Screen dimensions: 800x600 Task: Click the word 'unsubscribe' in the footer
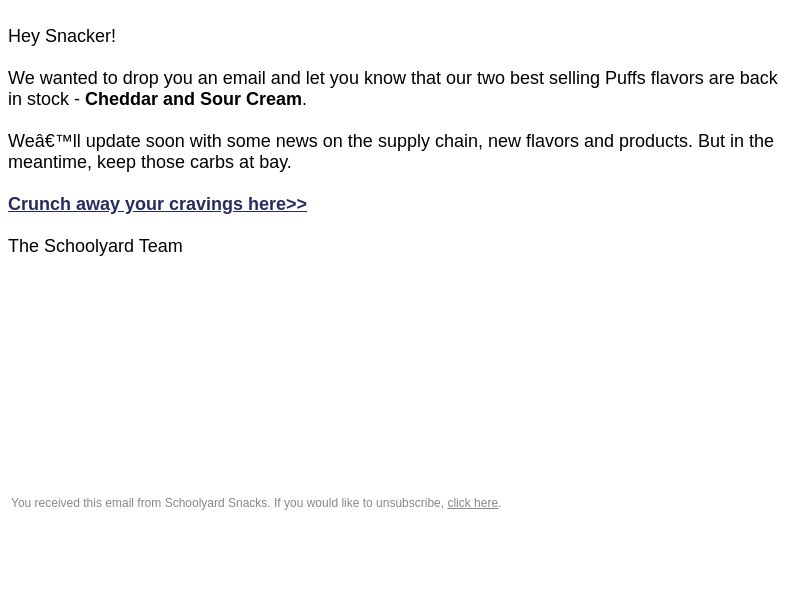pos(408,503)
